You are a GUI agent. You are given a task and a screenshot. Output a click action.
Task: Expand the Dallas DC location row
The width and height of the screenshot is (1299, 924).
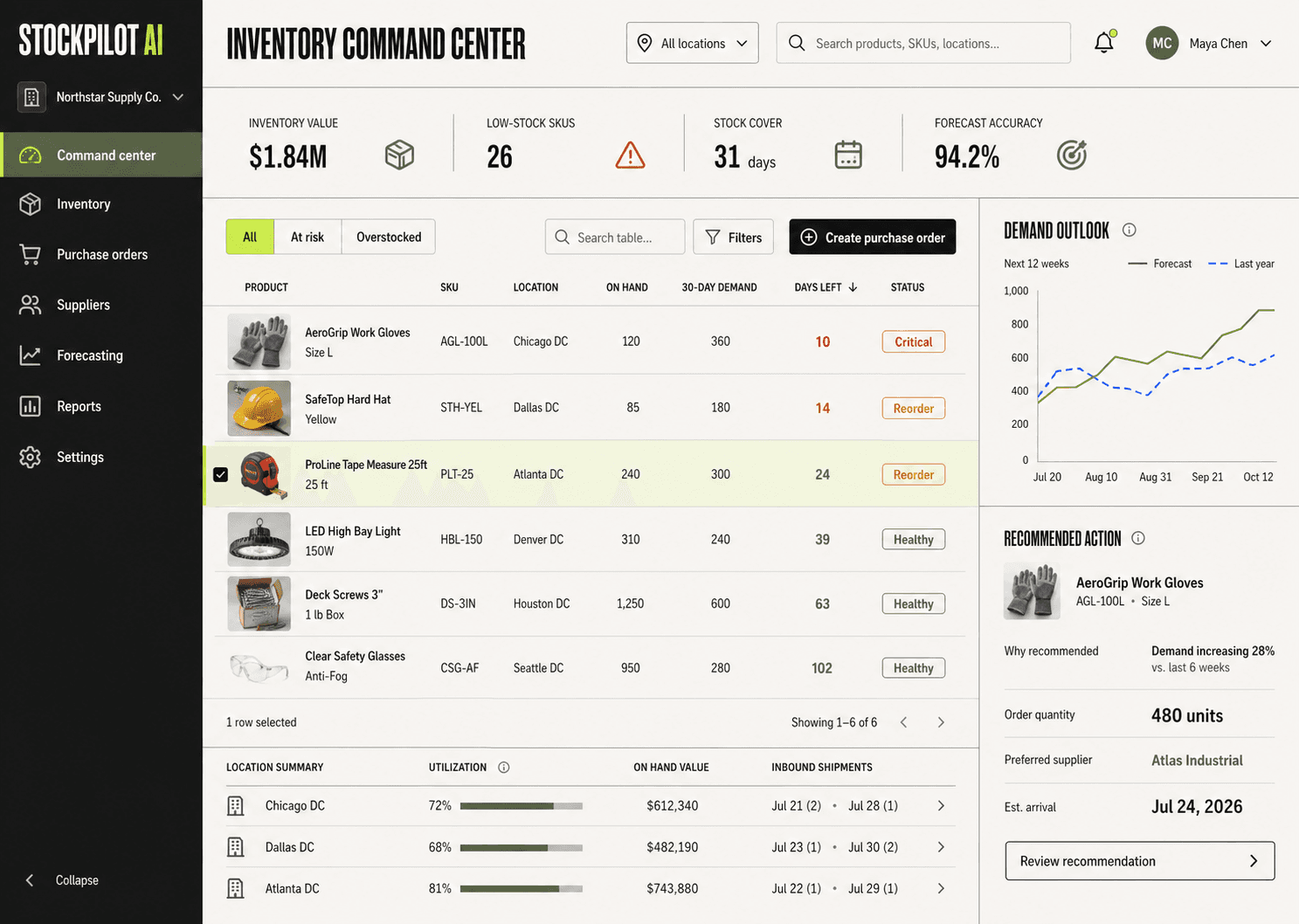tap(941, 847)
